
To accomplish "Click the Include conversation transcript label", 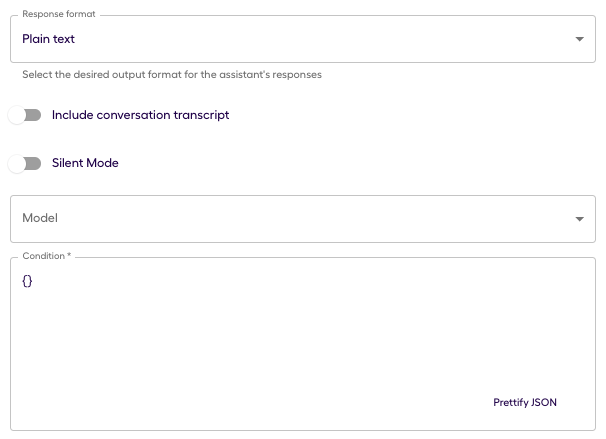I will 140,115.
